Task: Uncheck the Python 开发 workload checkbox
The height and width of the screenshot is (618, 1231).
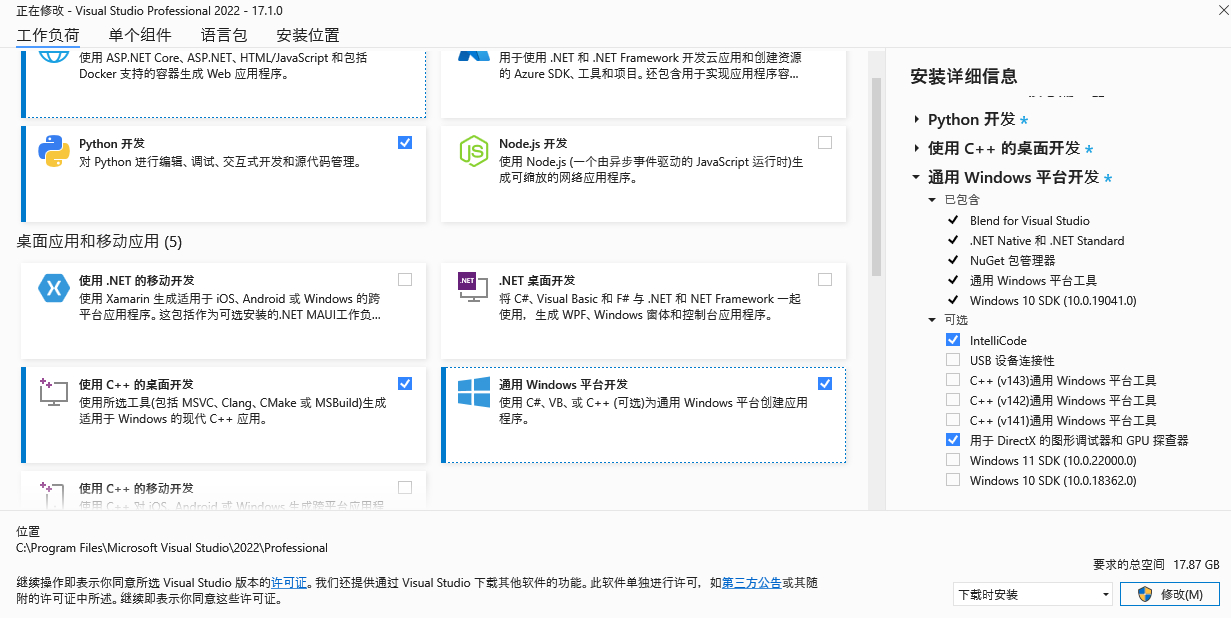Action: click(x=405, y=143)
